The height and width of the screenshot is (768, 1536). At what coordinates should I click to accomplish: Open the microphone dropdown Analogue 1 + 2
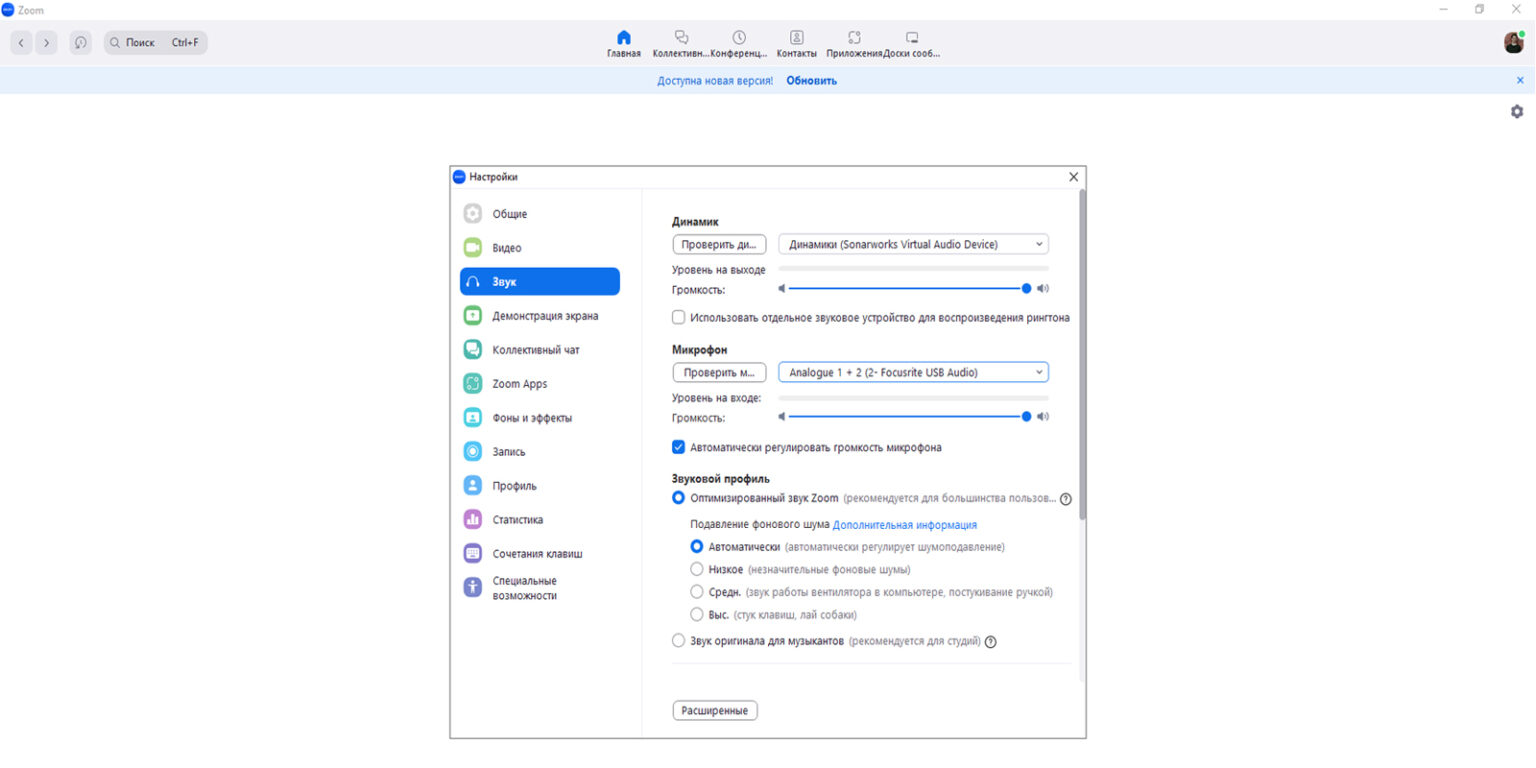(913, 372)
